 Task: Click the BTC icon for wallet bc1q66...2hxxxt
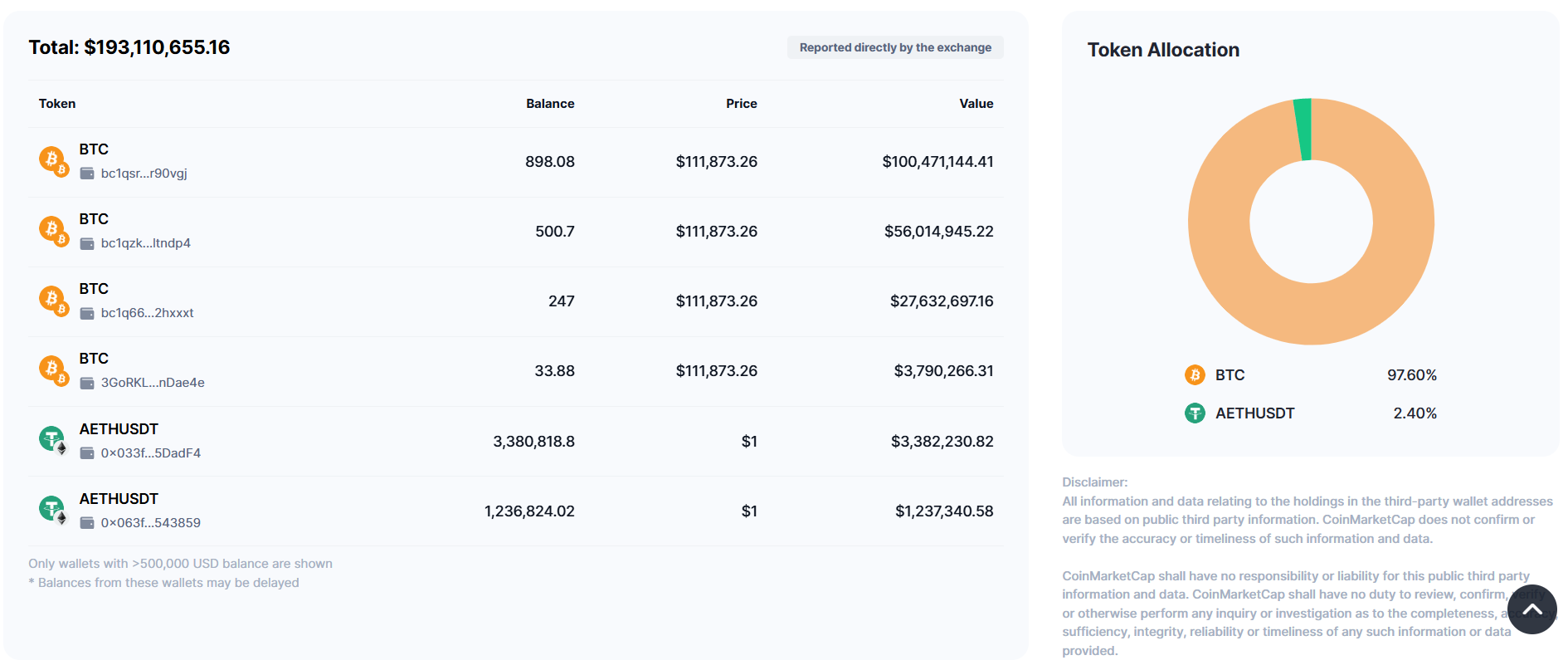click(52, 299)
